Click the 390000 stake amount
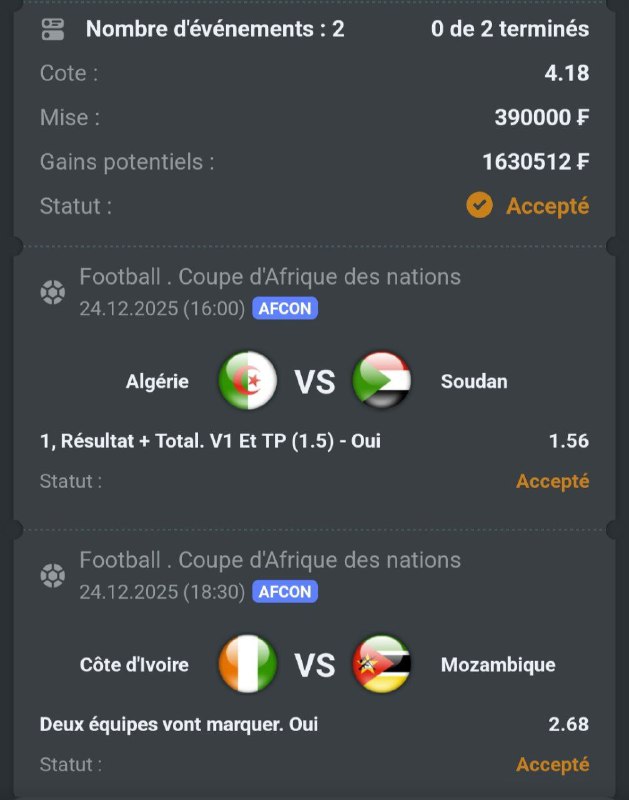The width and height of the screenshot is (629, 800). 541,118
